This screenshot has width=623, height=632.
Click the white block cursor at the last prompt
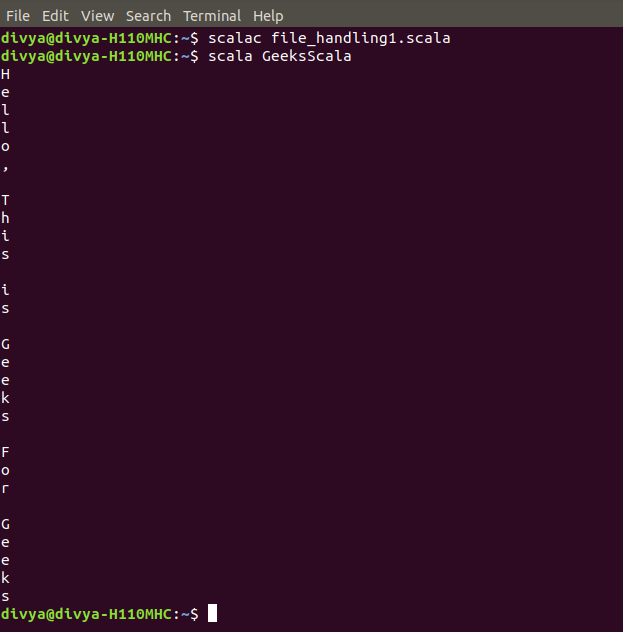tap(212, 613)
